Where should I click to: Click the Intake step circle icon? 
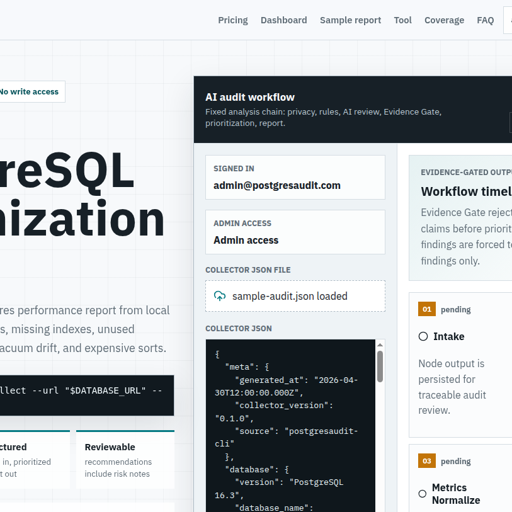(x=423, y=336)
